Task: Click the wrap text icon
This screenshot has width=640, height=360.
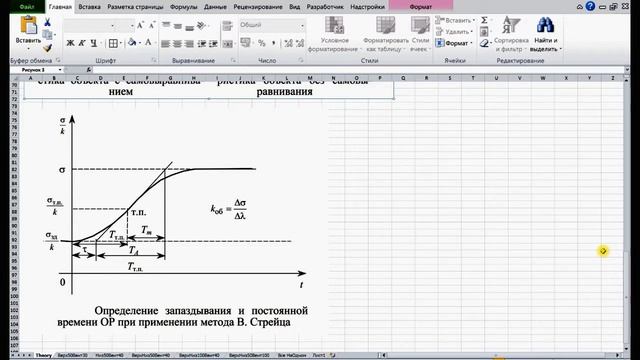Action: [x=228, y=26]
